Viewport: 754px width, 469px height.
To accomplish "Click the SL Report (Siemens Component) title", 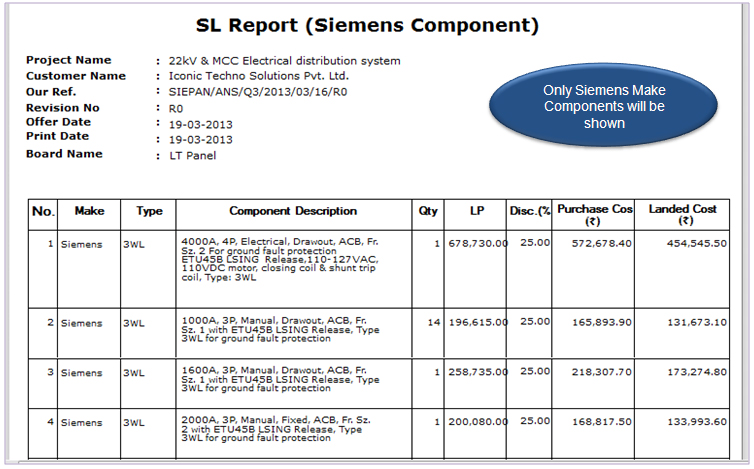I will (367, 25).
